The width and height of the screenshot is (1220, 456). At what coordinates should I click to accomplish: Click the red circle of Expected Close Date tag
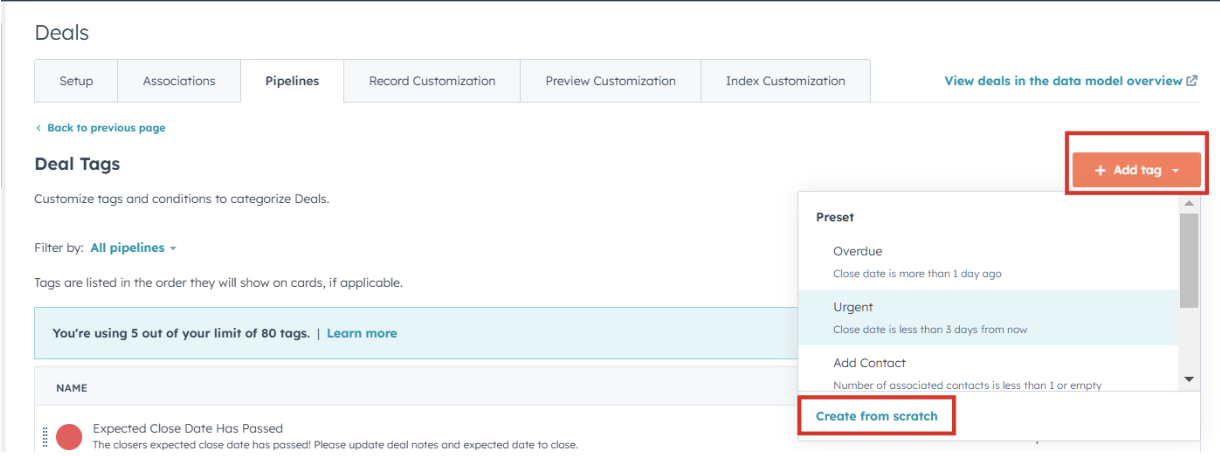click(x=69, y=437)
